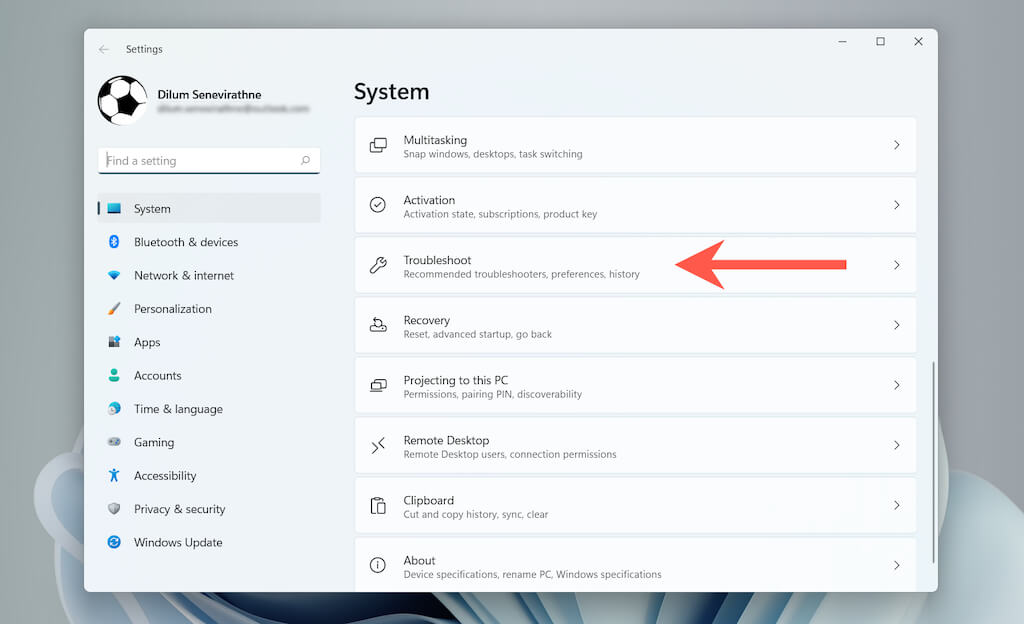Image resolution: width=1024 pixels, height=624 pixels.
Task: Click the Multitasking windows icon
Action: (378, 146)
